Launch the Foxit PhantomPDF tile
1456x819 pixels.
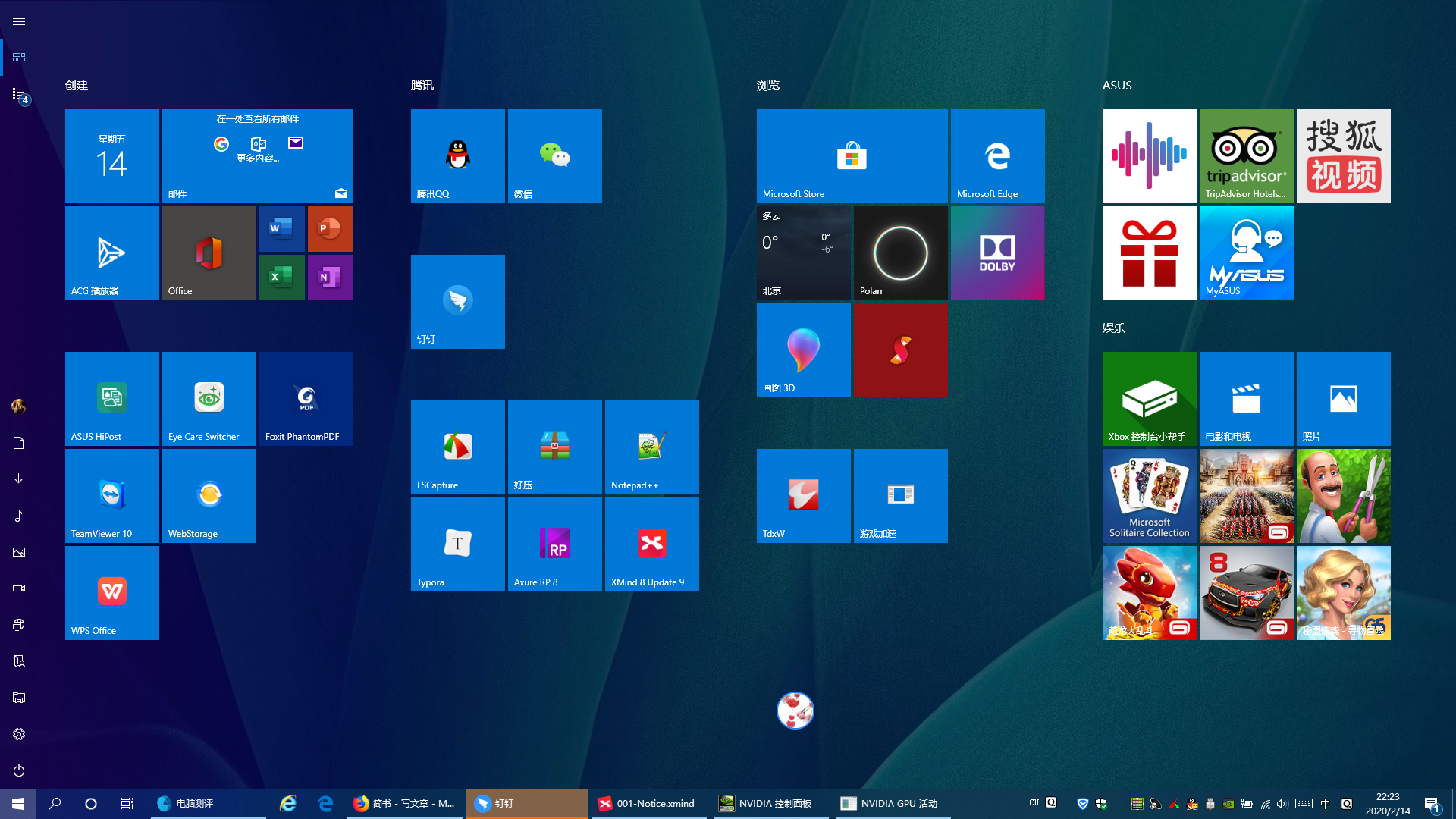(x=306, y=398)
